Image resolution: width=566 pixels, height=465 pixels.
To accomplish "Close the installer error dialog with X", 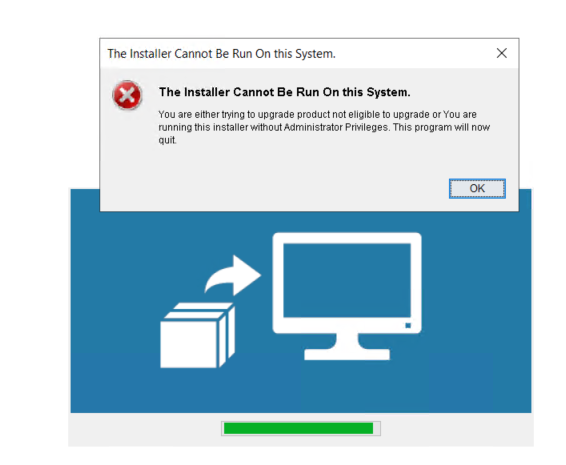I will tap(501, 53).
